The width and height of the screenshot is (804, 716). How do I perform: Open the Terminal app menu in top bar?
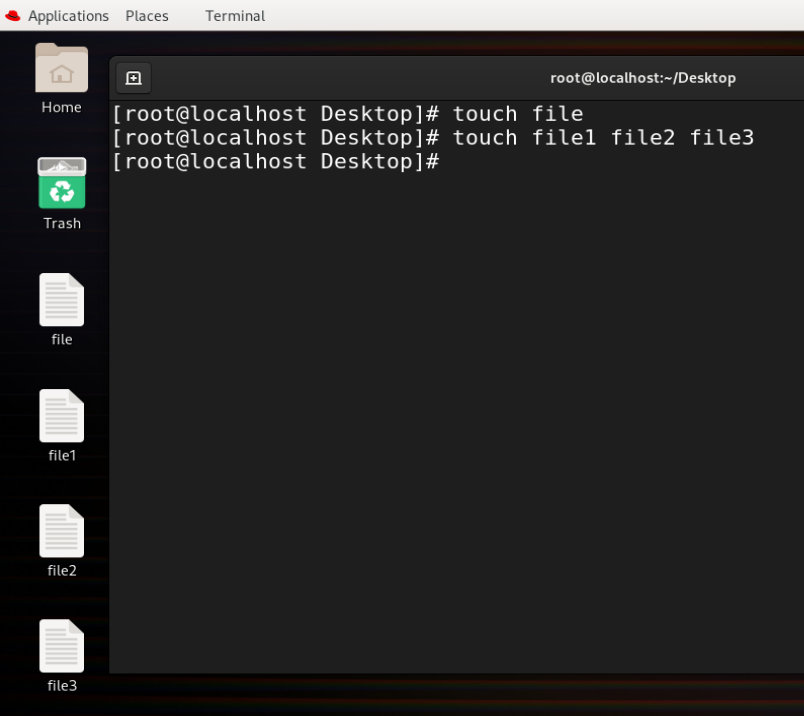[x=235, y=16]
